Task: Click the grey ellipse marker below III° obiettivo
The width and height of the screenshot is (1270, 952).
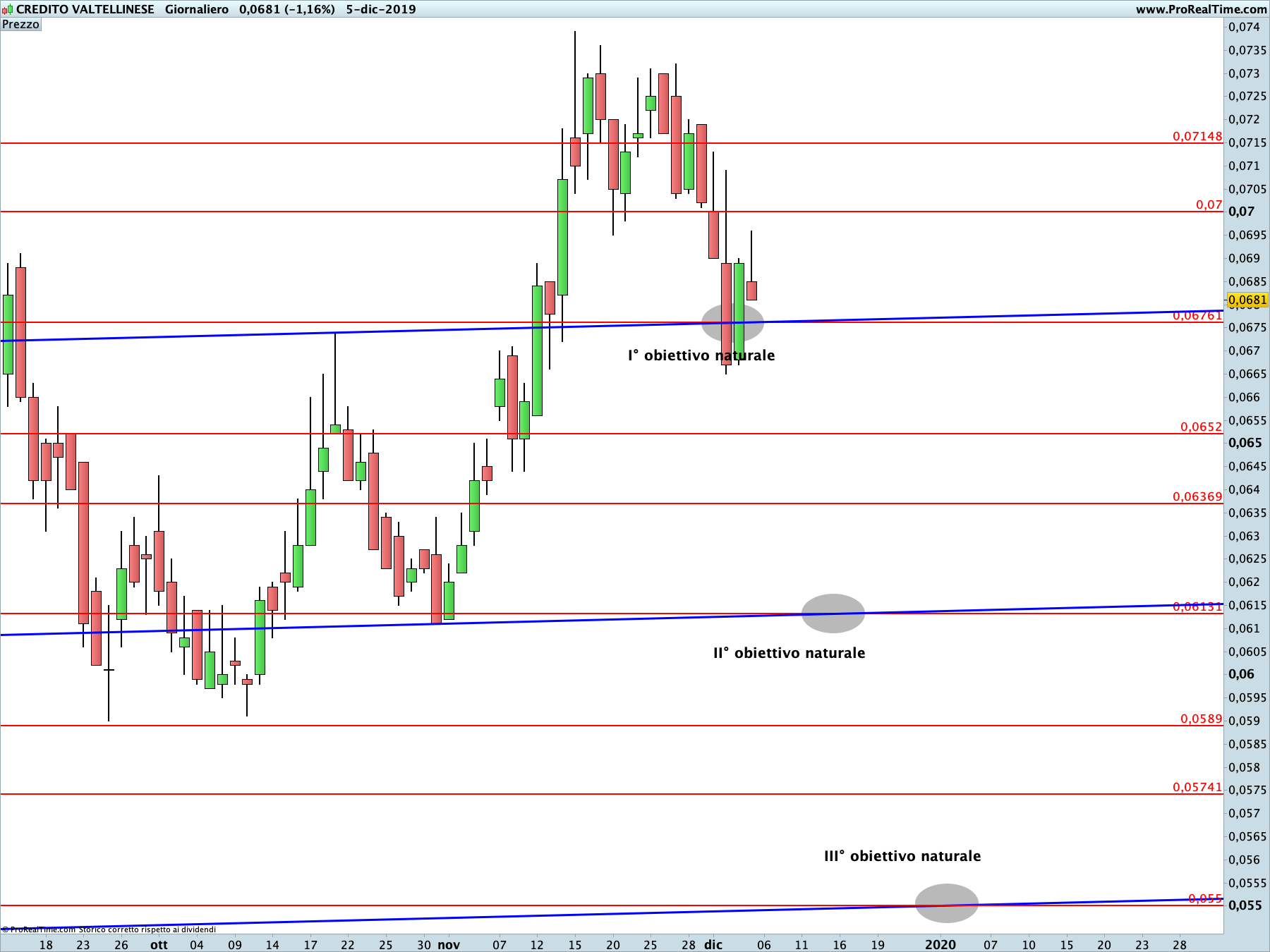Action: click(947, 903)
